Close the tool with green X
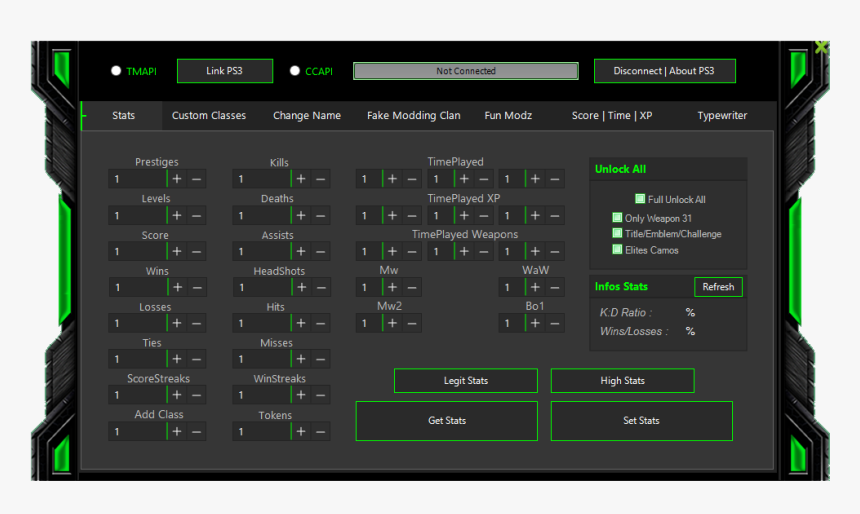This screenshot has width=860, height=514. tap(821, 47)
